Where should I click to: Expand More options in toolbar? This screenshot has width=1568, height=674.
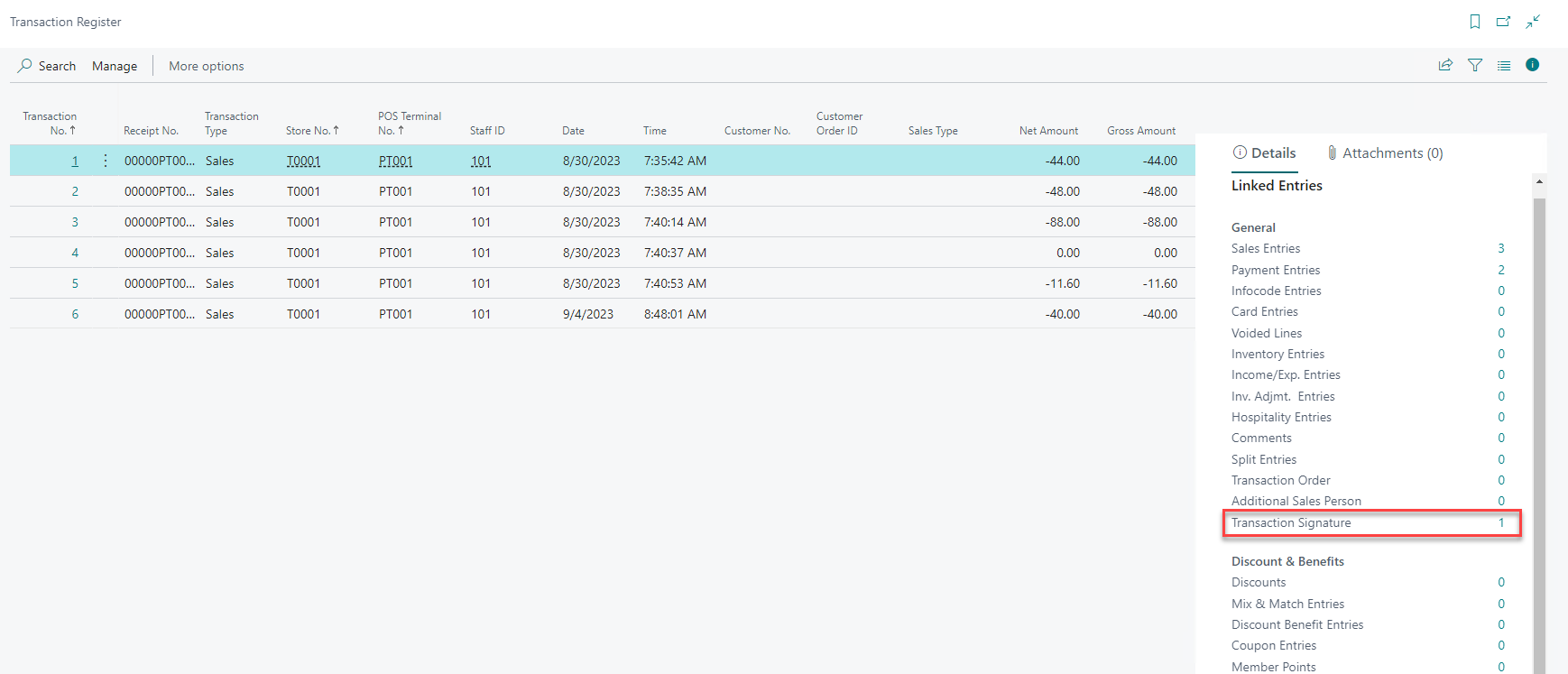206,66
